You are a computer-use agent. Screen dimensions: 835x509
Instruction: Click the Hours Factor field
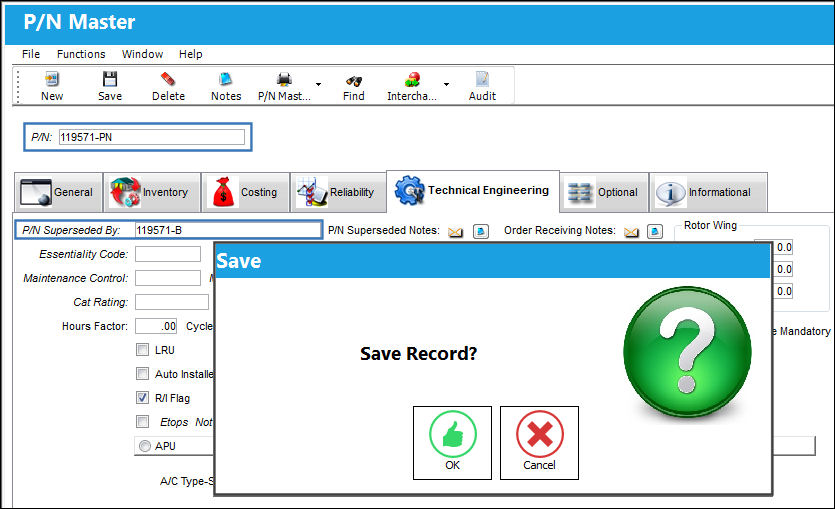156,326
